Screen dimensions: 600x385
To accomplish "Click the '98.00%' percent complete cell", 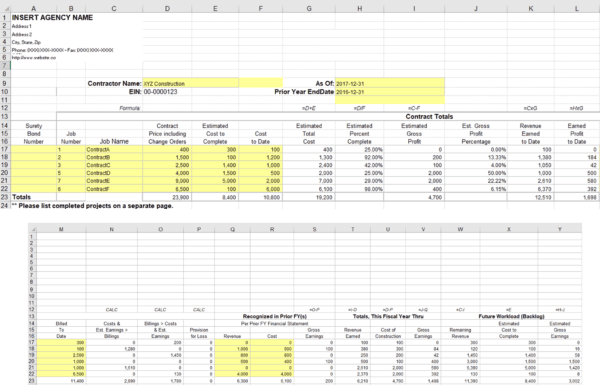I will [359, 189].
